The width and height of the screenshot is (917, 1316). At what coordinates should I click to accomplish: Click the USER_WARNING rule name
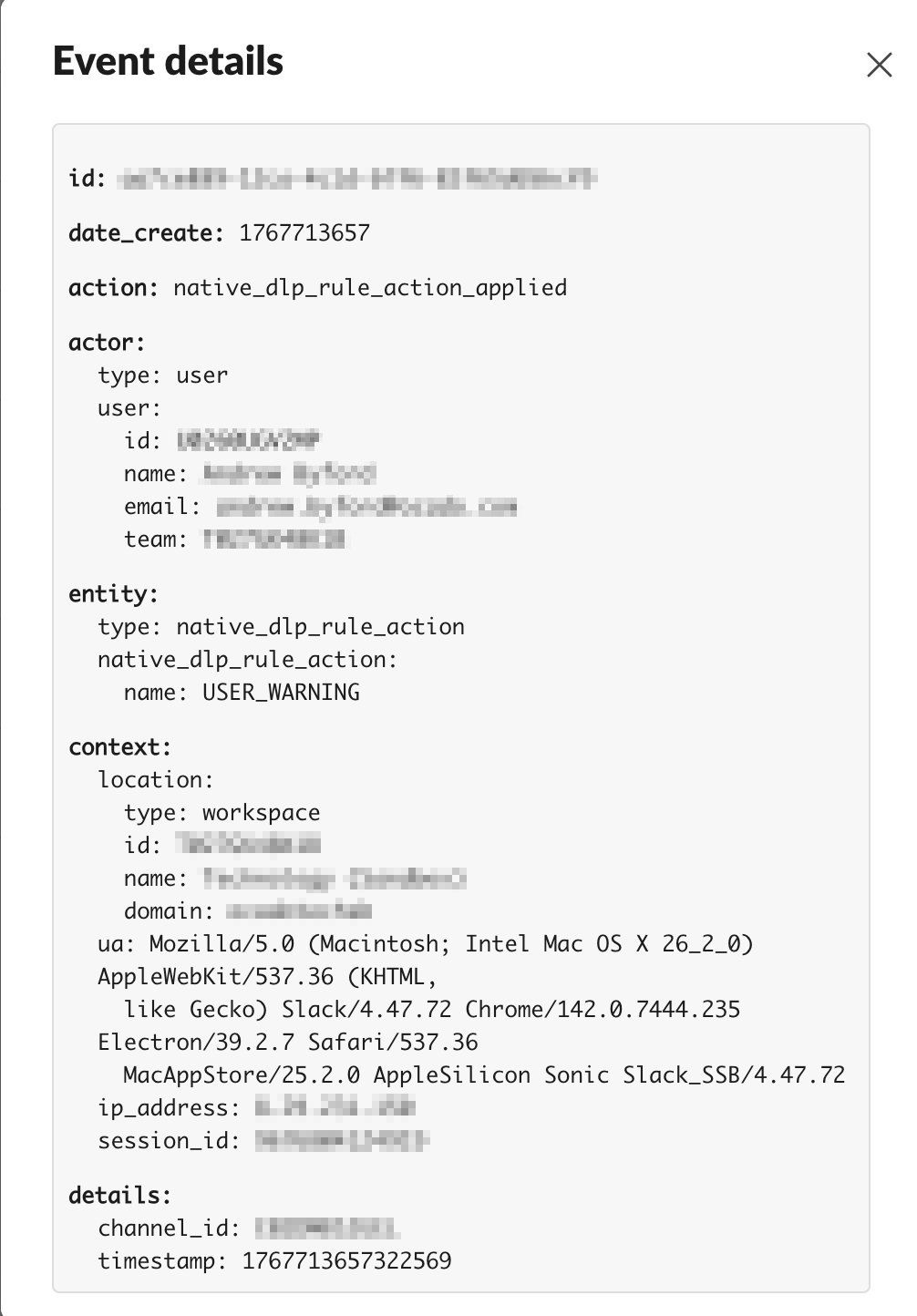pyautogui.click(x=281, y=693)
